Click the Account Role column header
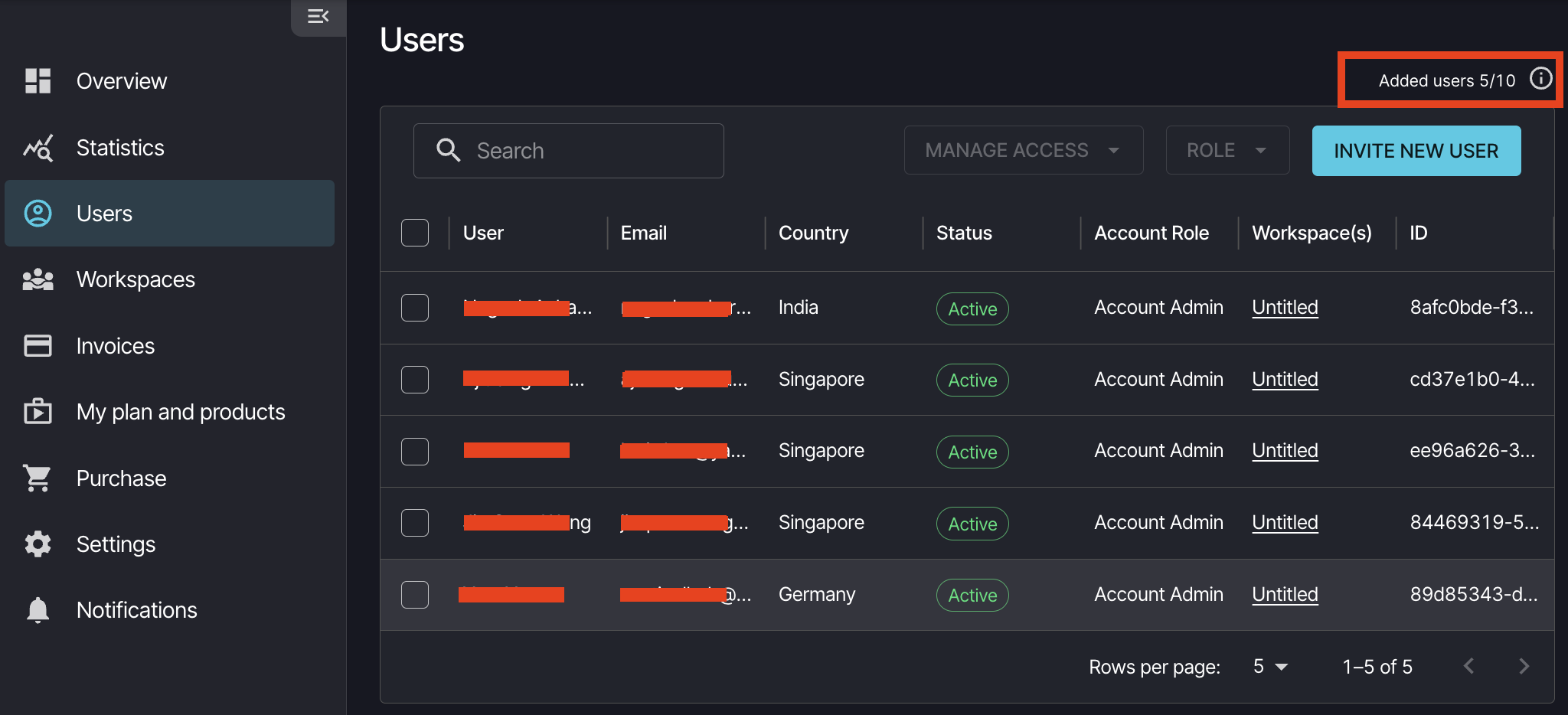This screenshot has height=715, width=1568. coord(1151,233)
